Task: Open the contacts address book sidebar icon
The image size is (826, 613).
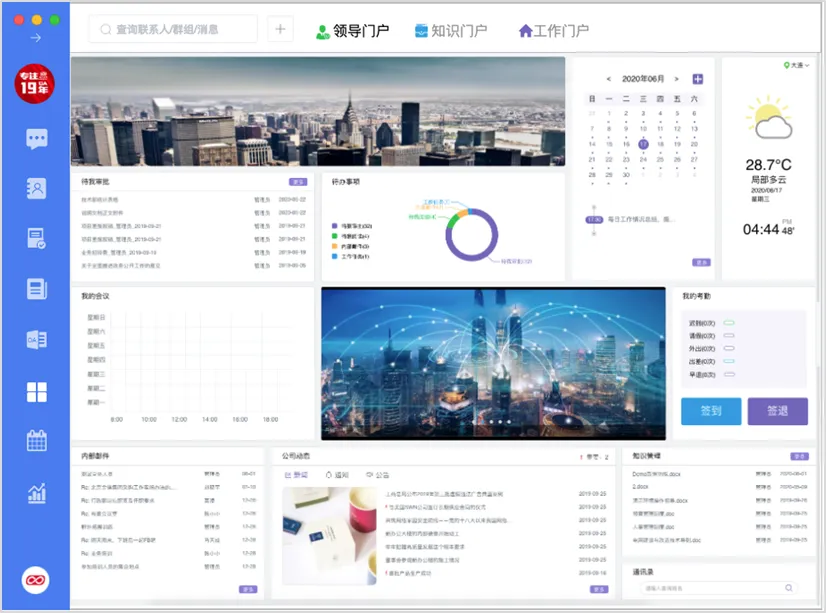Action: pos(36,188)
